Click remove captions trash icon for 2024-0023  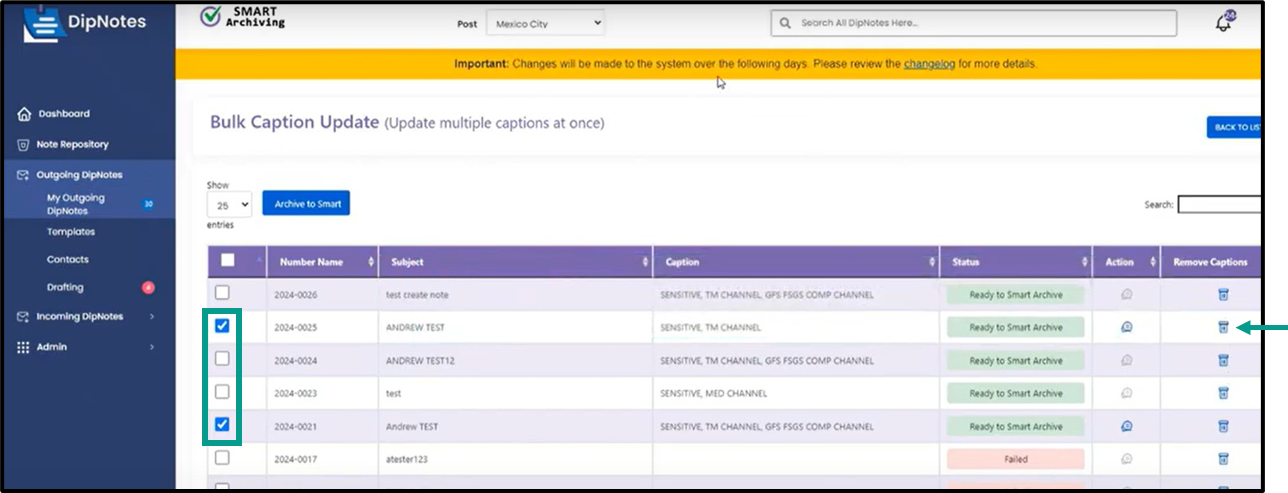[1223, 393]
